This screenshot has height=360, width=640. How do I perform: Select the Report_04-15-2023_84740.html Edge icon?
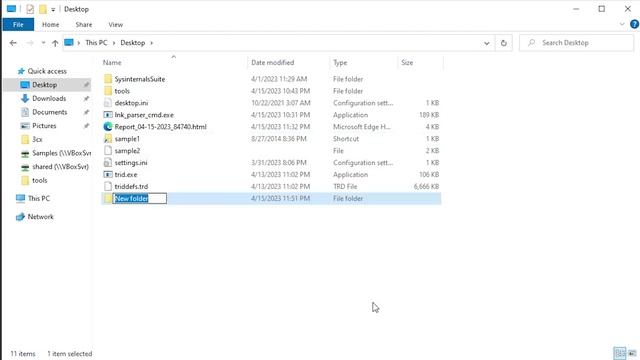click(x=108, y=127)
